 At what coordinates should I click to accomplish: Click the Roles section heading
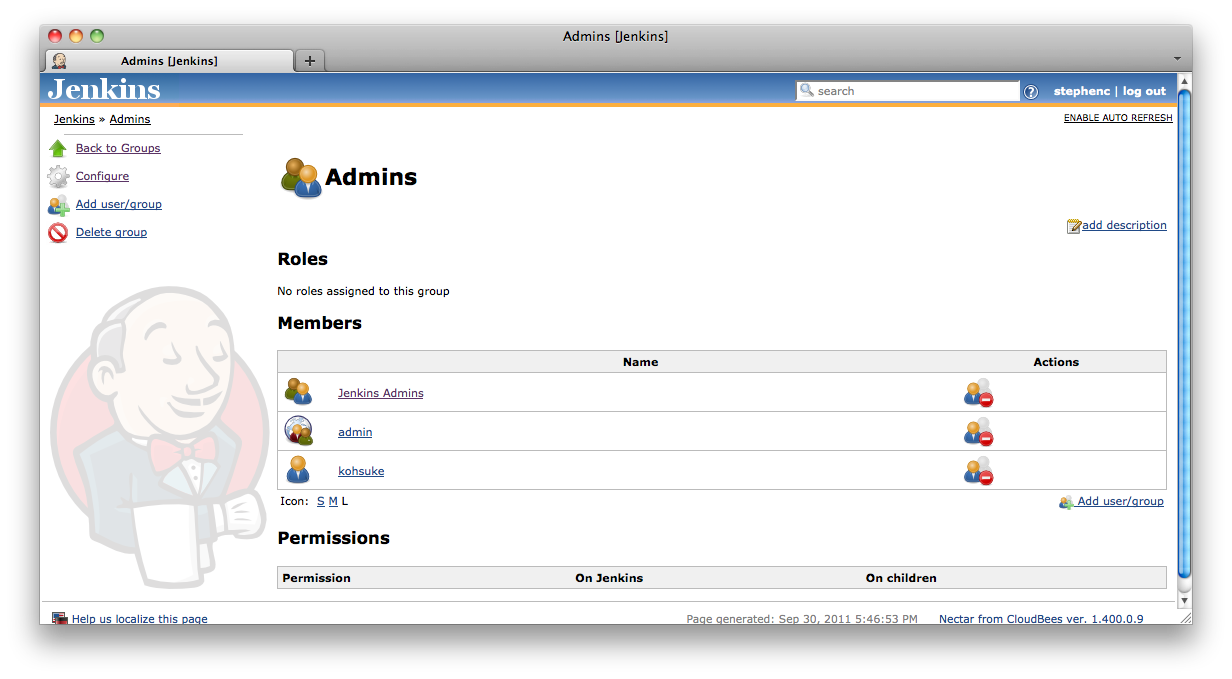(x=303, y=259)
